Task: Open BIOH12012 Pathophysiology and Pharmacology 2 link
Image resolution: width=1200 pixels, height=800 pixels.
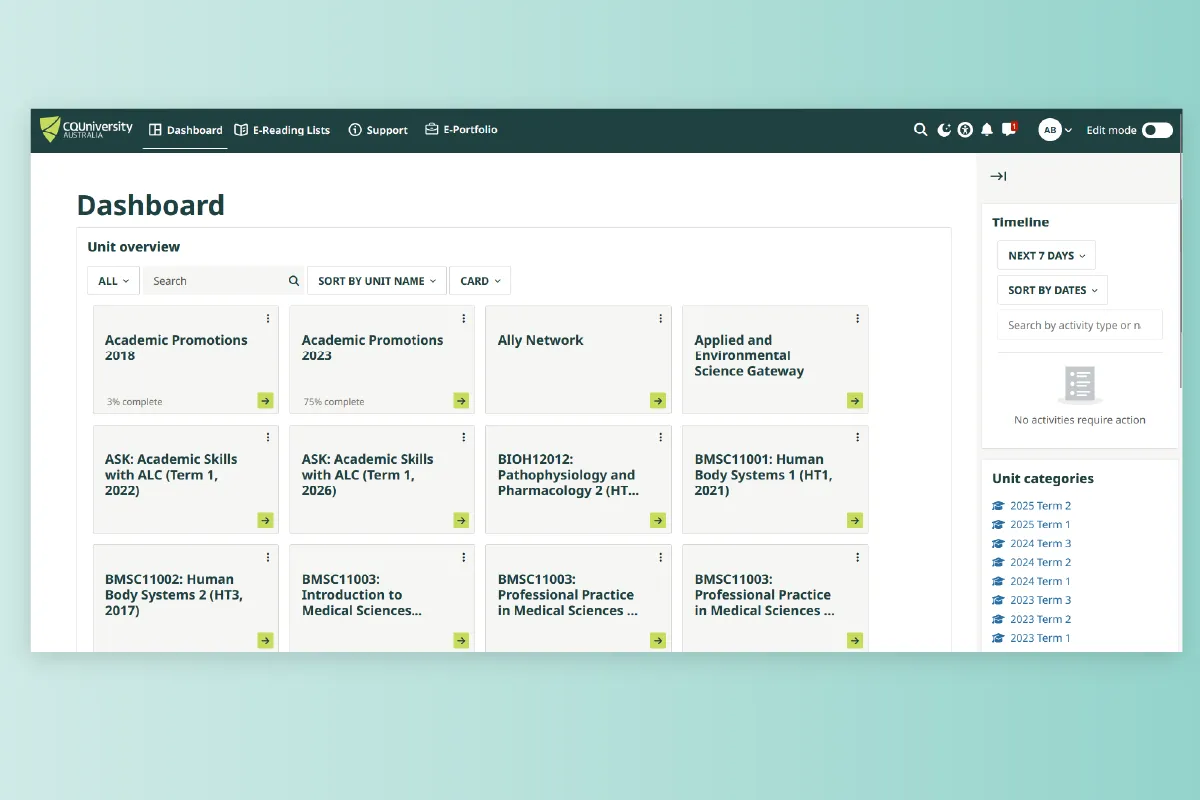Action: pos(568,475)
